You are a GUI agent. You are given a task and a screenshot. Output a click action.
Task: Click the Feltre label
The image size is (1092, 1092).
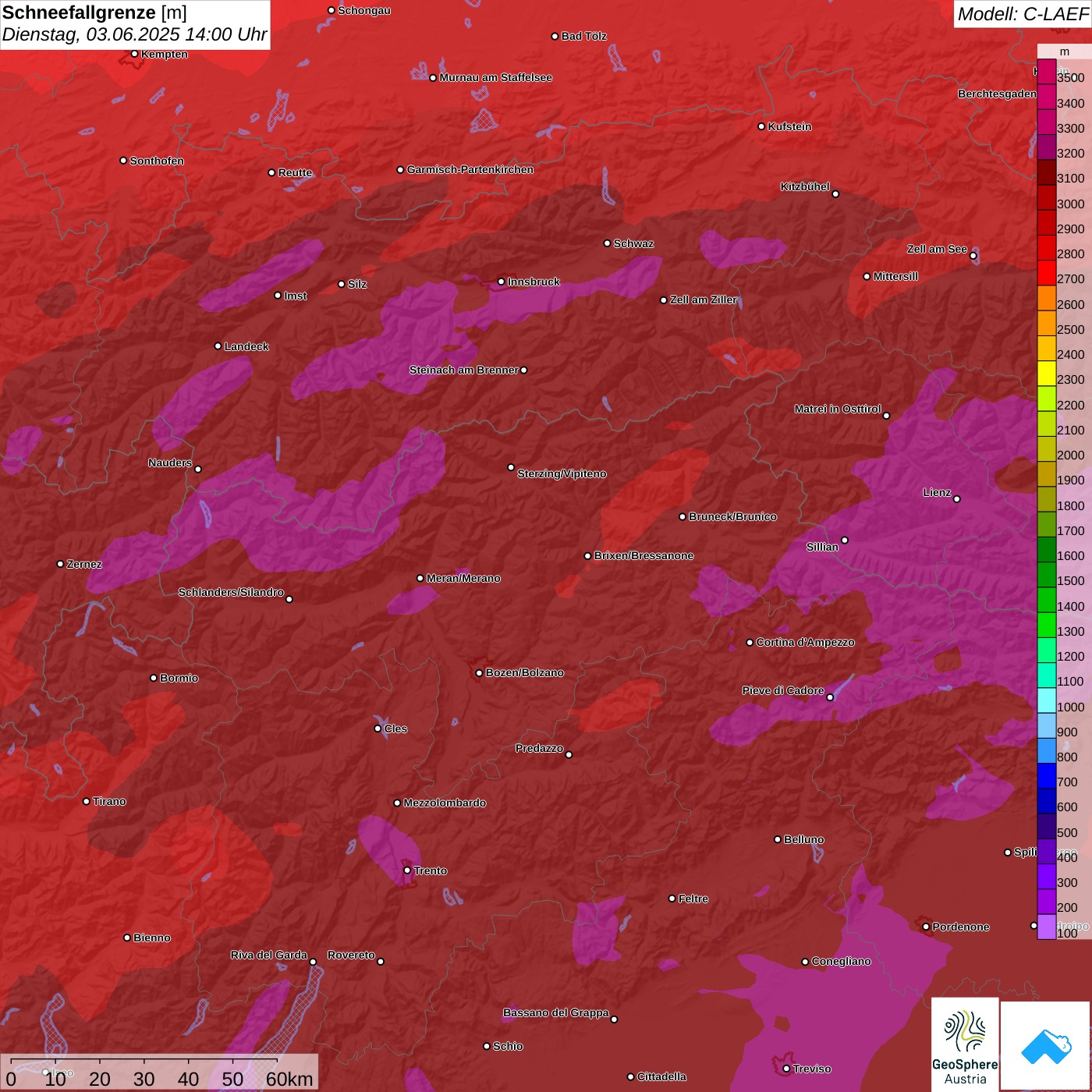tap(693, 899)
